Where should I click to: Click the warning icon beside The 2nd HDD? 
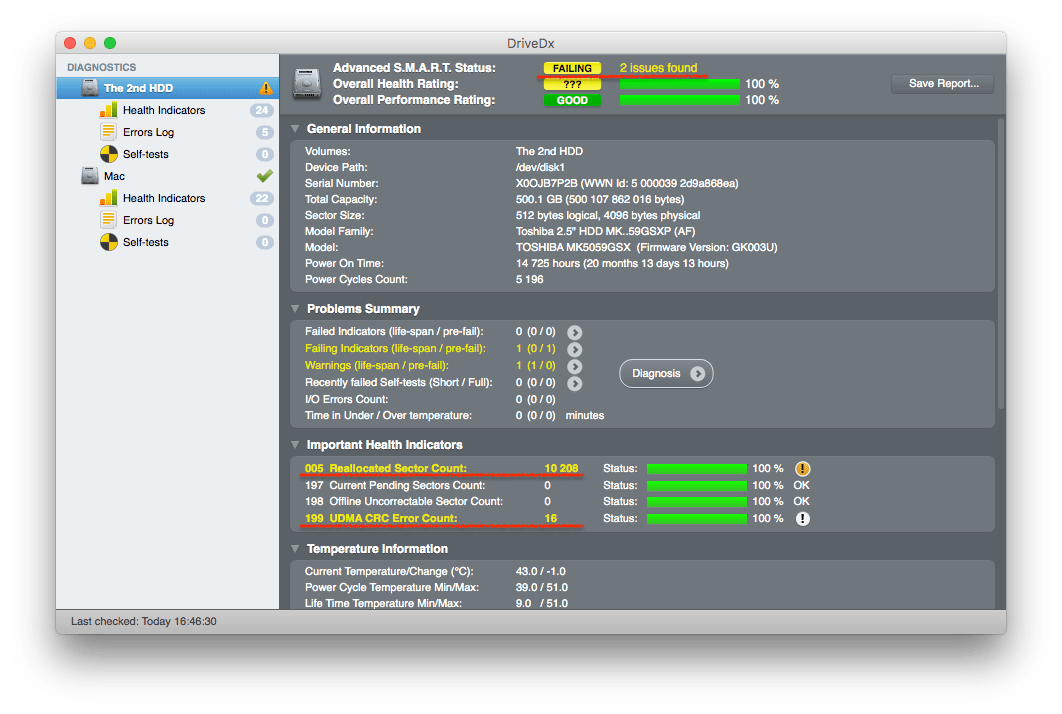(x=265, y=88)
